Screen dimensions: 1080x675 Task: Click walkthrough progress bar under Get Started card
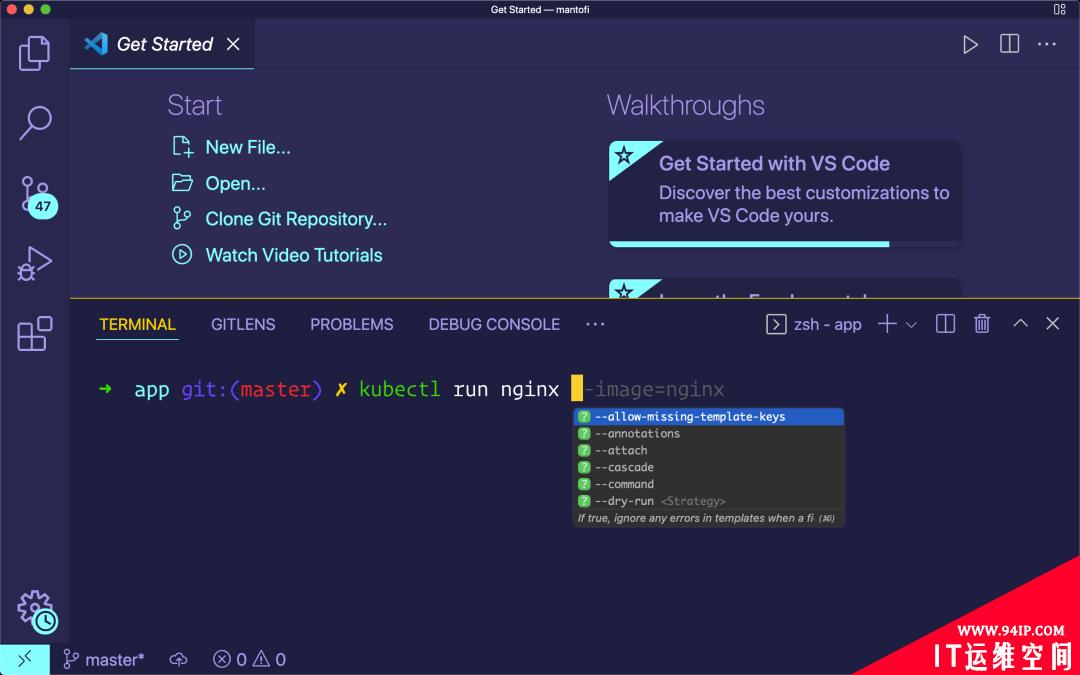(785, 244)
